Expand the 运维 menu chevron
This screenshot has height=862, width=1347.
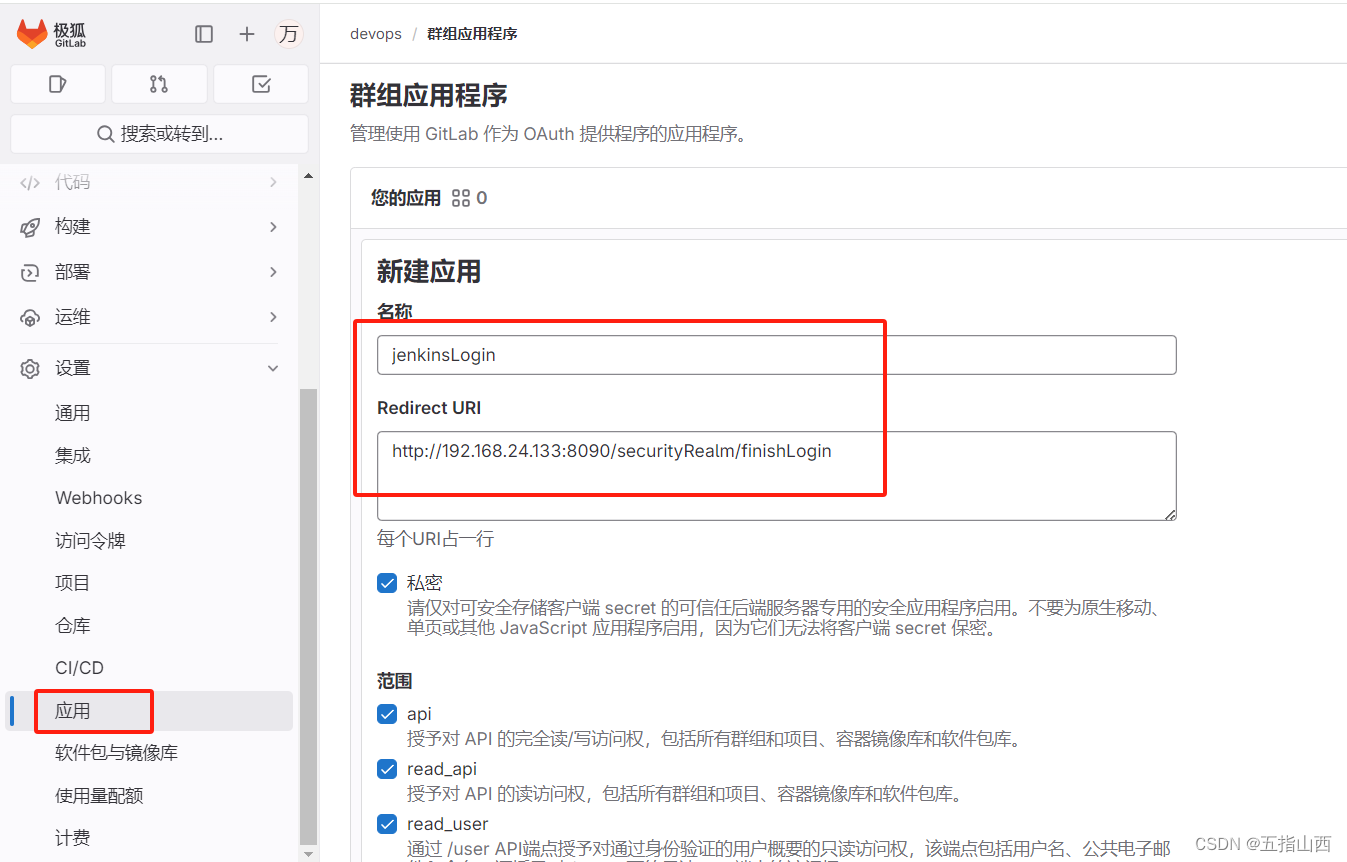coord(273,317)
